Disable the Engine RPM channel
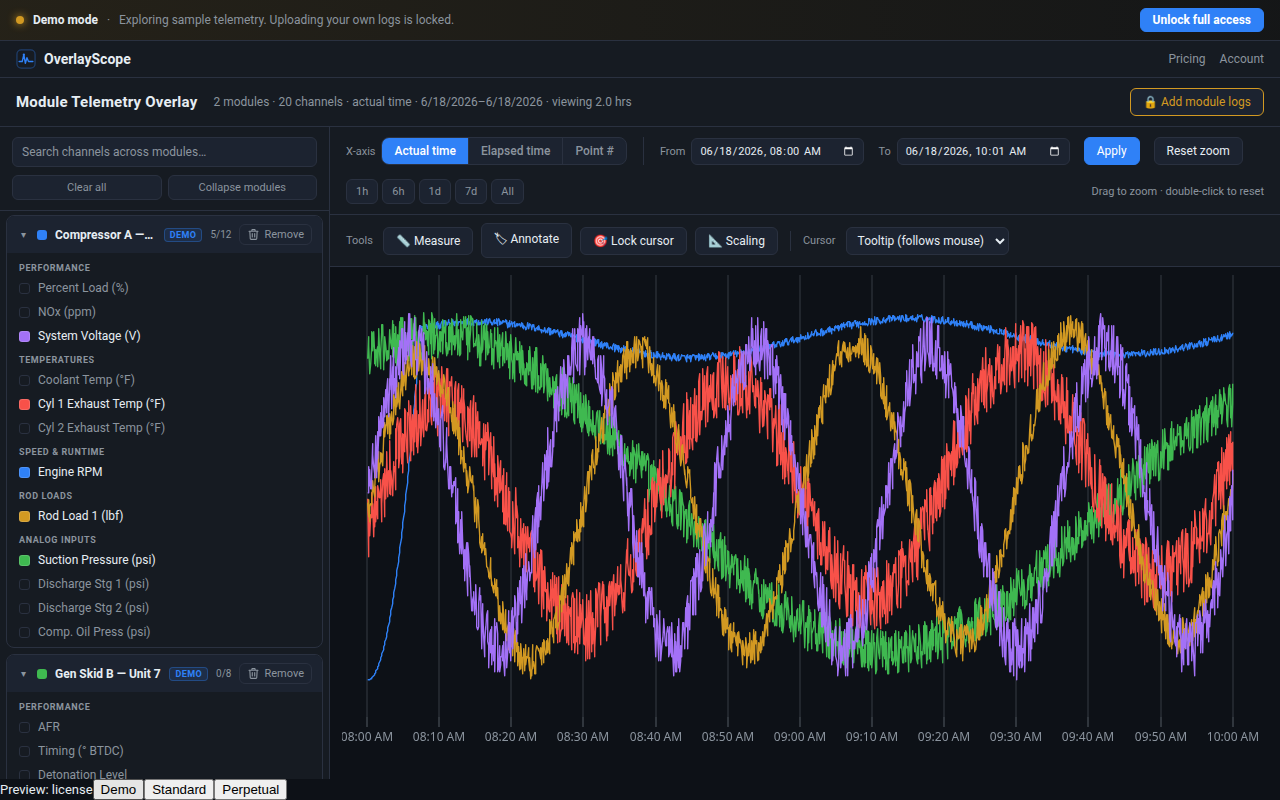The image size is (1280, 800). coord(25,472)
